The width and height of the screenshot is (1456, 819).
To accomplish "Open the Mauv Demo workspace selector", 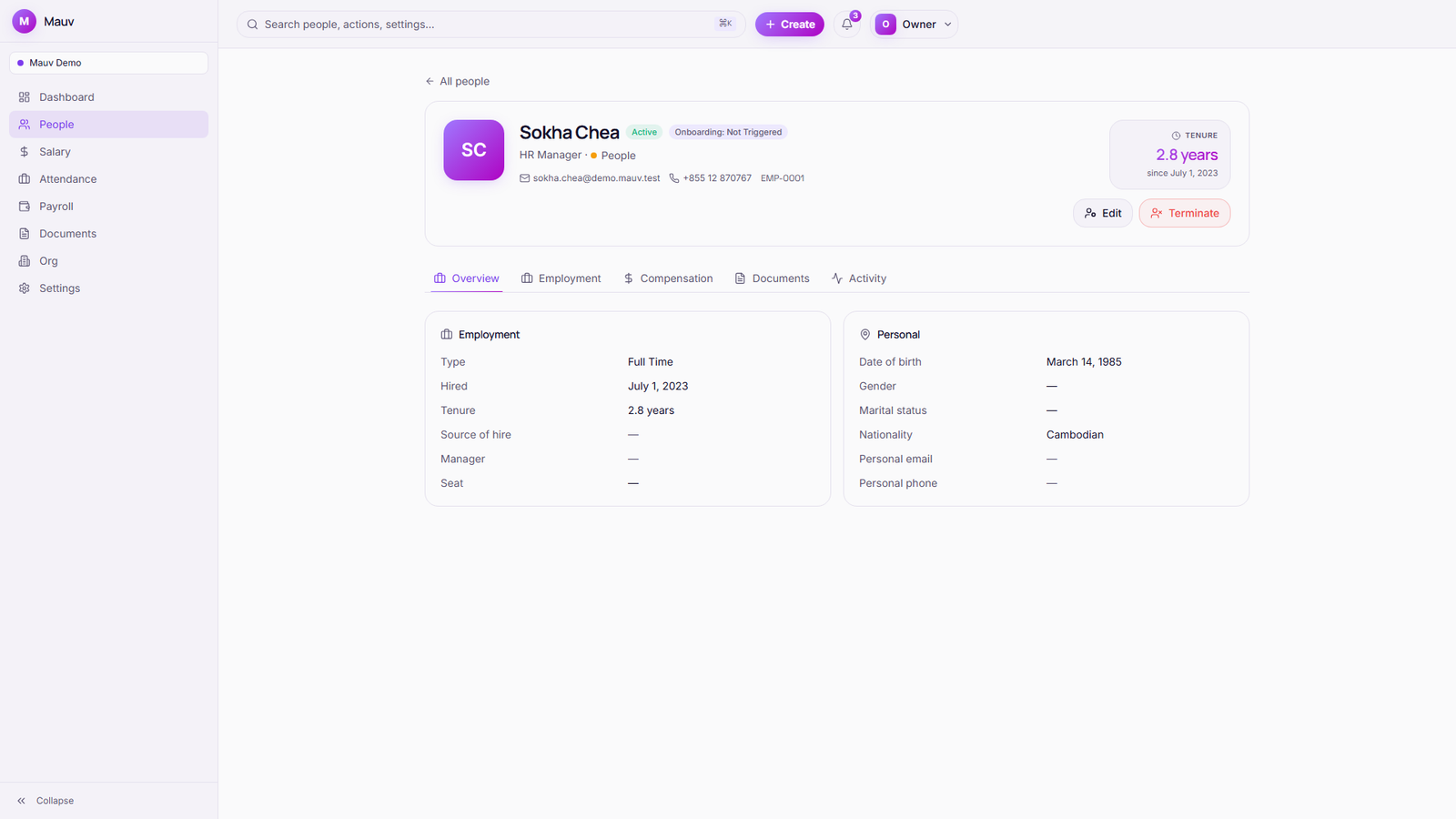I will coord(108,63).
